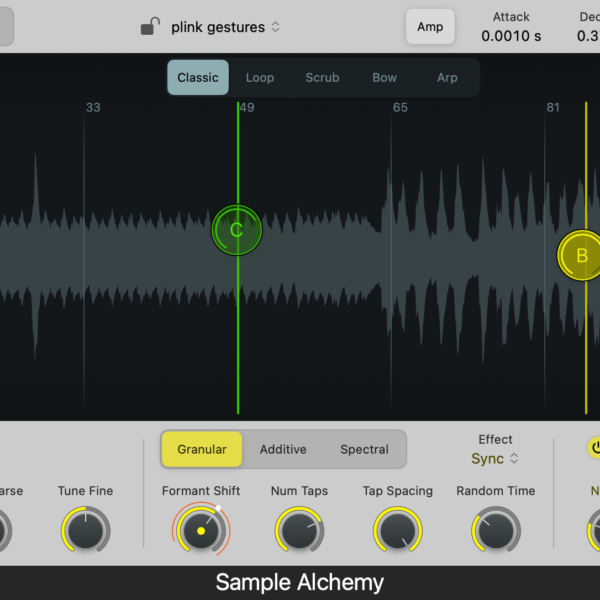Choose the Arp mode tab
600x600 pixels.
tap(447, 78)
